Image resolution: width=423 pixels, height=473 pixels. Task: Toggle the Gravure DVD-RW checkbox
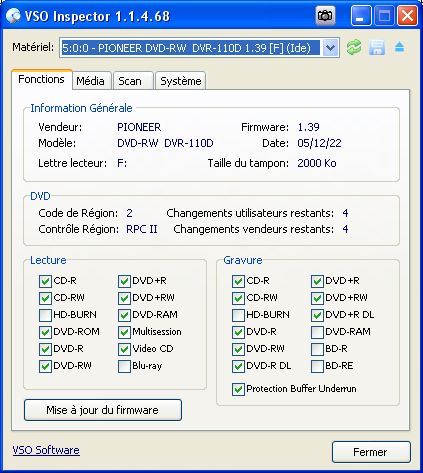point(238,349)
